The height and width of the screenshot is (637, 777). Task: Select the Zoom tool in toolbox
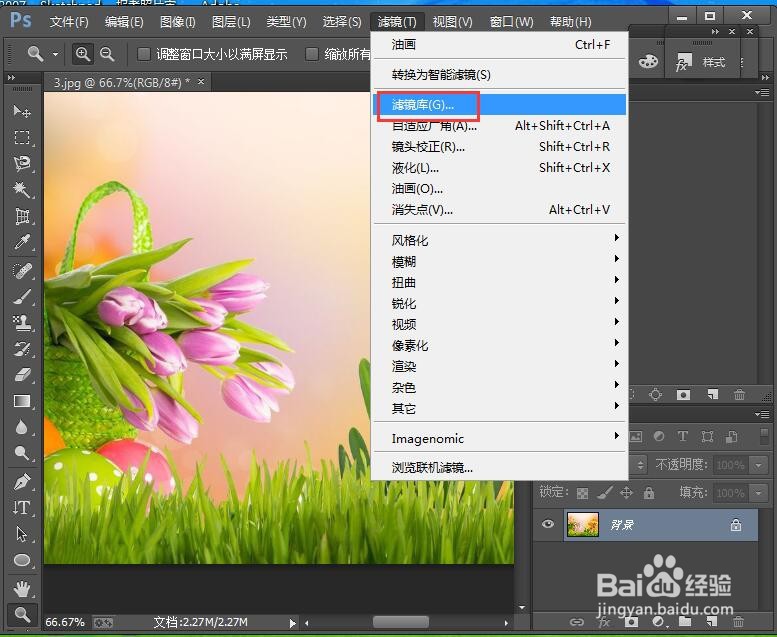[x=22, y=615]
